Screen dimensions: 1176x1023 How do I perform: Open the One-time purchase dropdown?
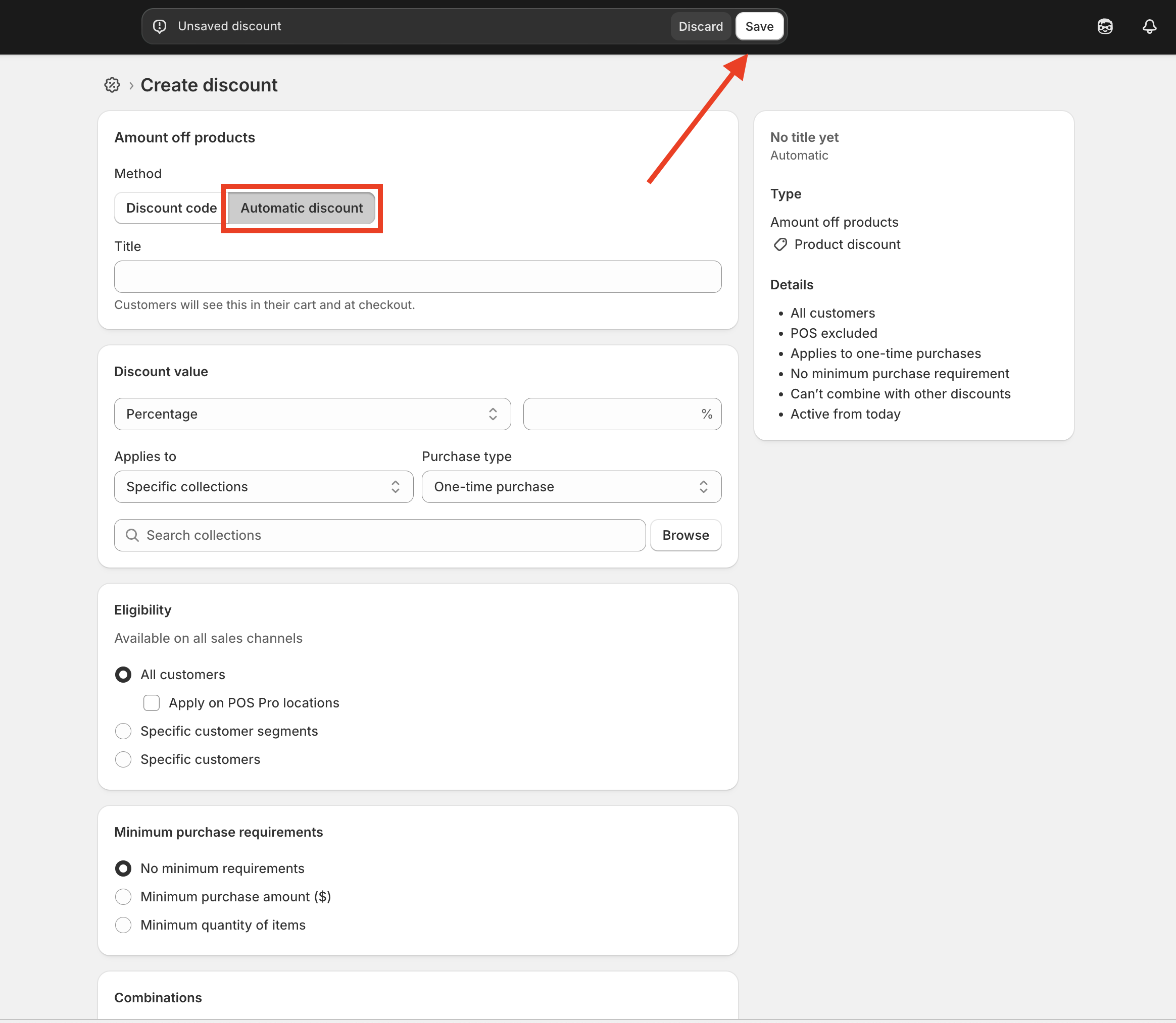tap(571, 486)
